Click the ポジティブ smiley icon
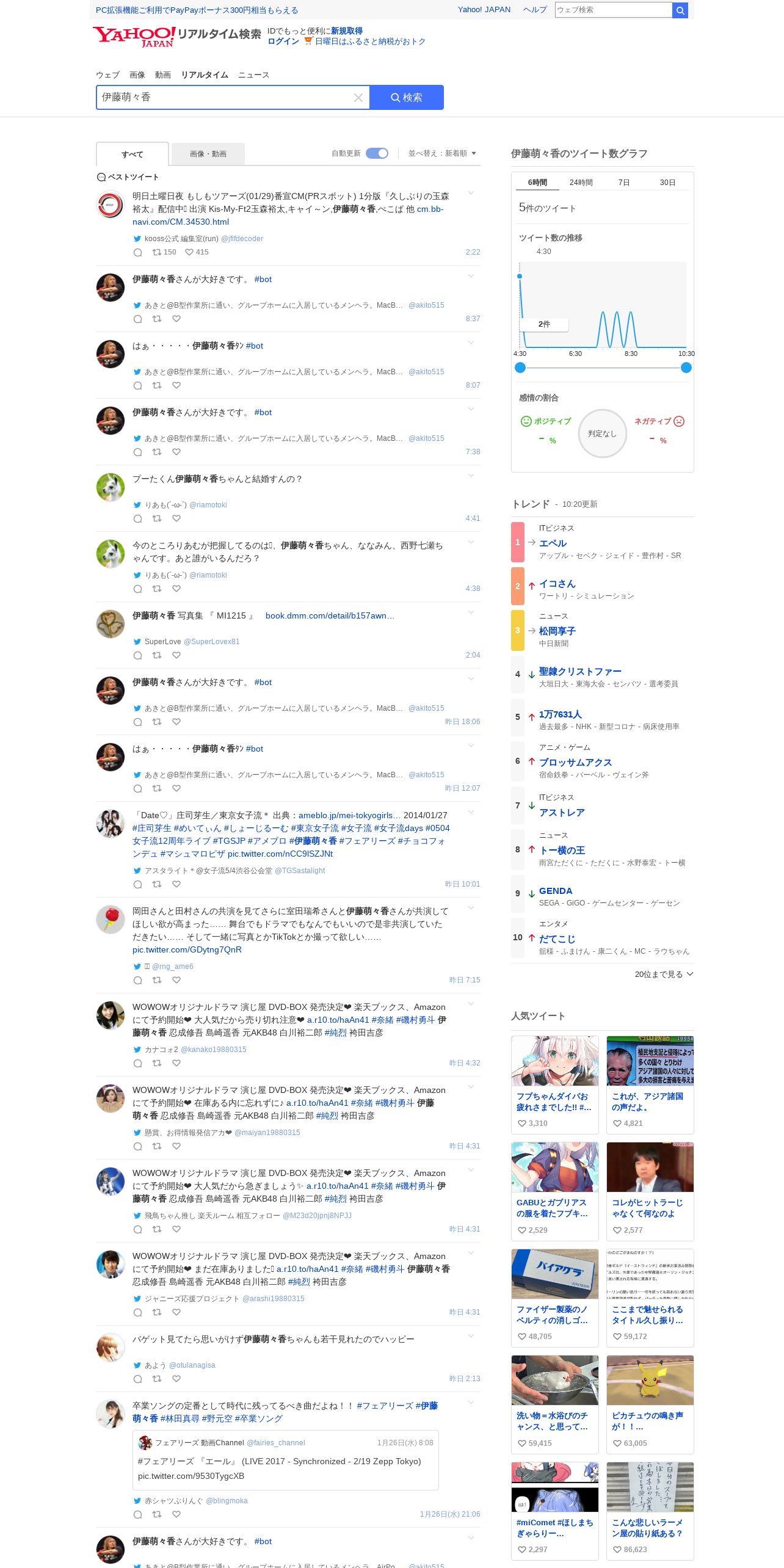The image size is (784, 1568). (526, 421)
